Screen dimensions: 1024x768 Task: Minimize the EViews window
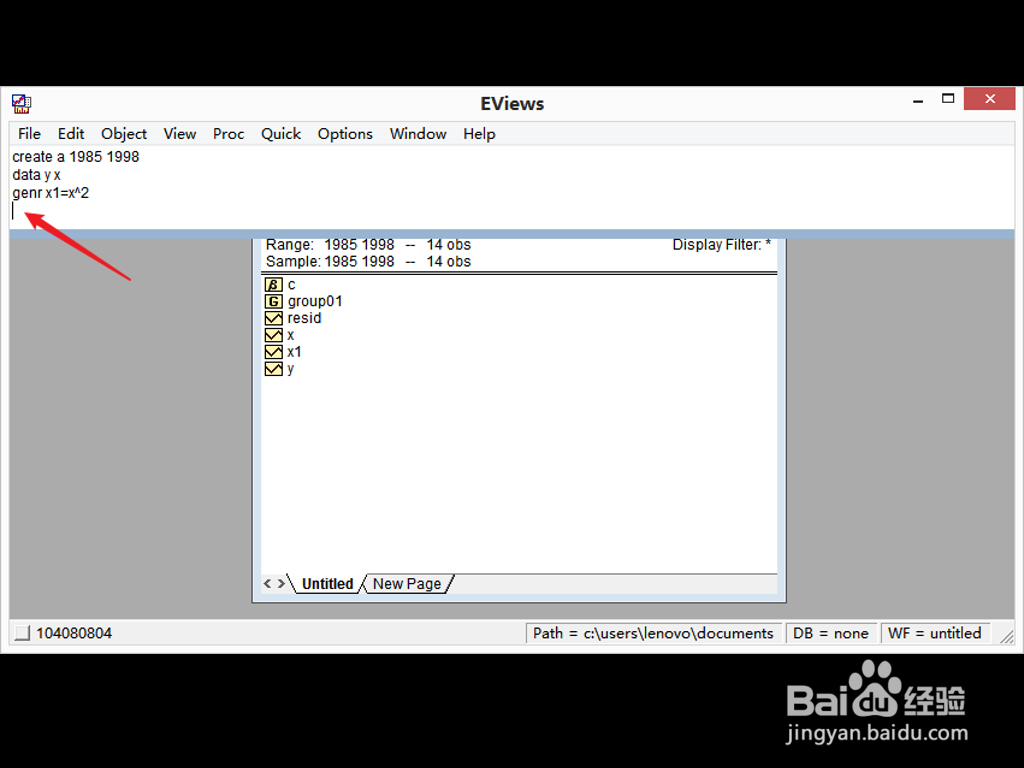pos(918,100)
